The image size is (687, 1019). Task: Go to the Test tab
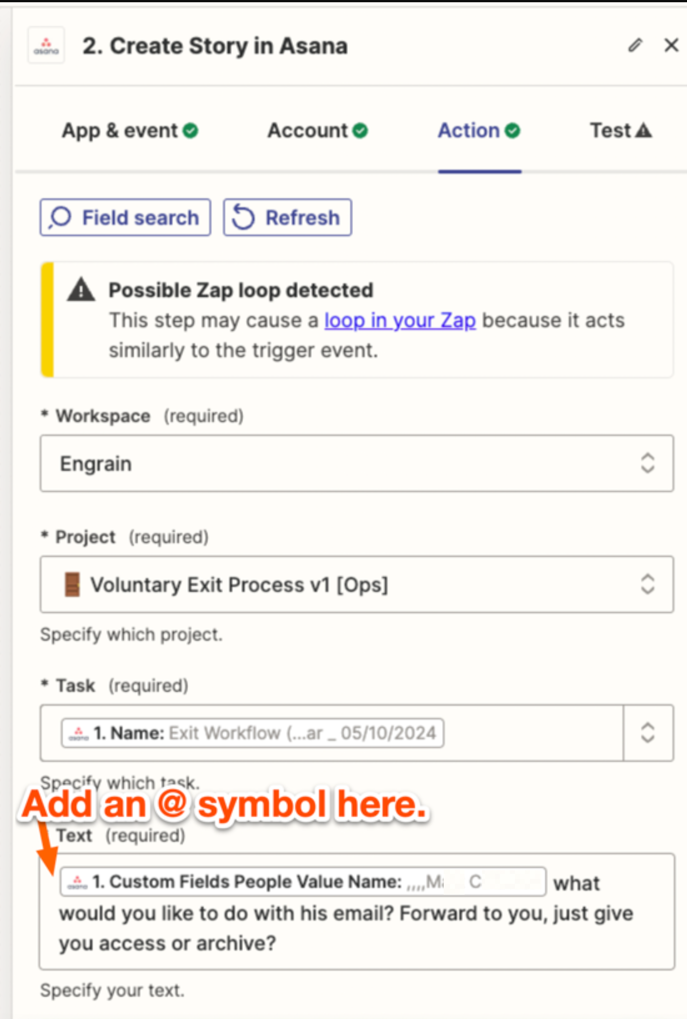(x=610, y=131)
